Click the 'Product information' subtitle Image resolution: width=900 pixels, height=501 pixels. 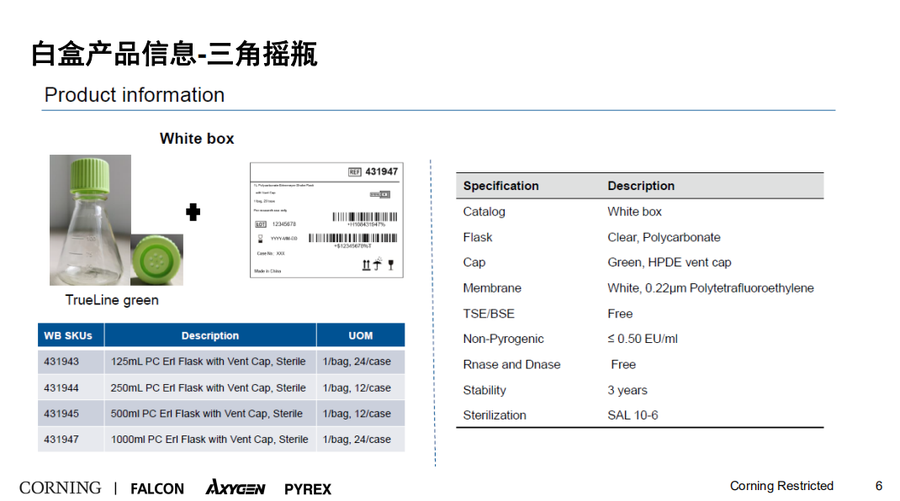134,95
